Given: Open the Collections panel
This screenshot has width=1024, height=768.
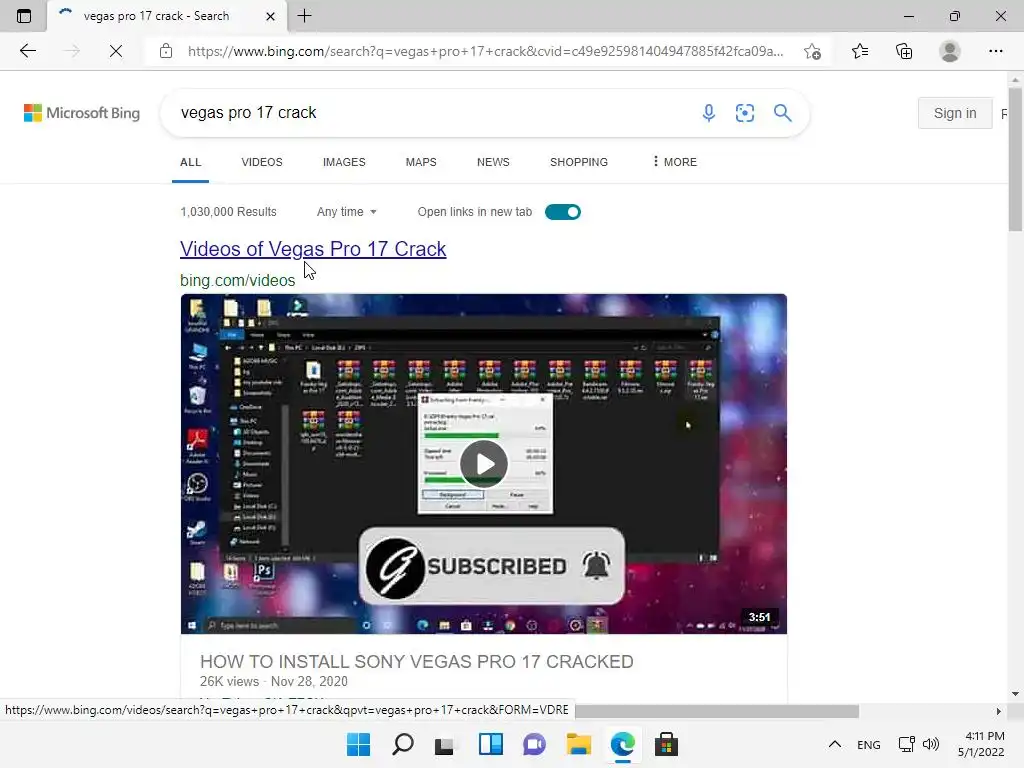Looking at the screenshot, I should (x=904, y=51).
